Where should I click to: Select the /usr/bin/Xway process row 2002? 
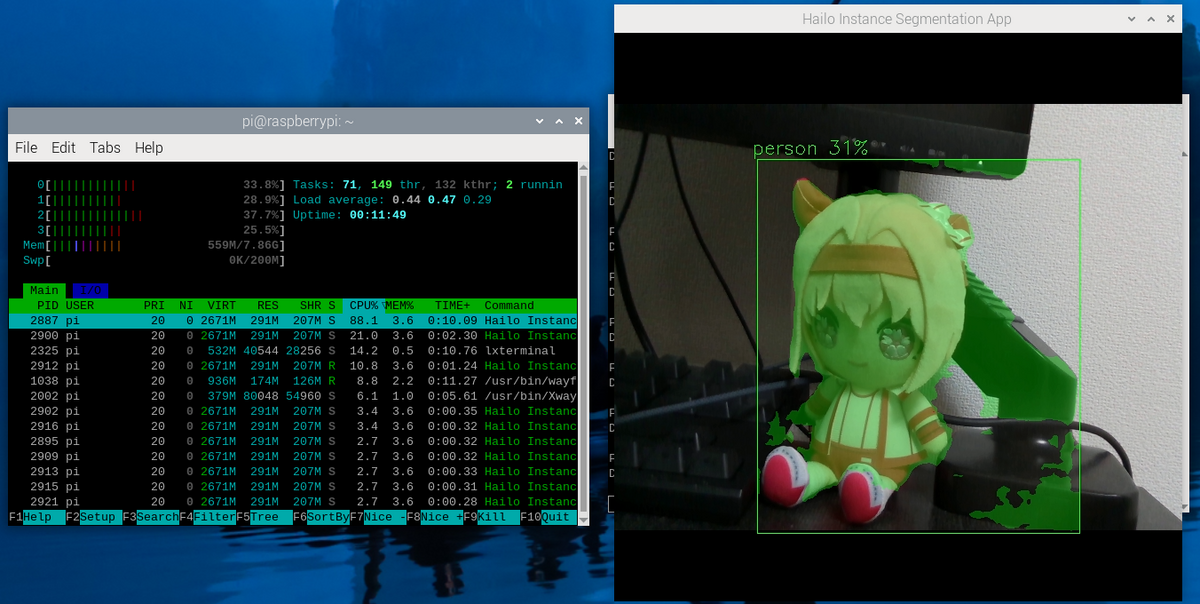point(293,396)
